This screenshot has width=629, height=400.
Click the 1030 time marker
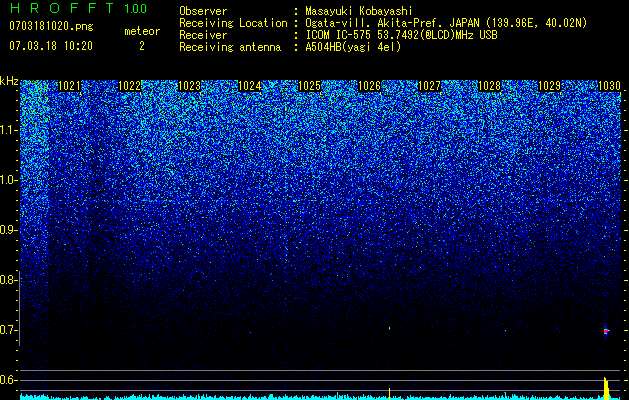pos(609,86)
